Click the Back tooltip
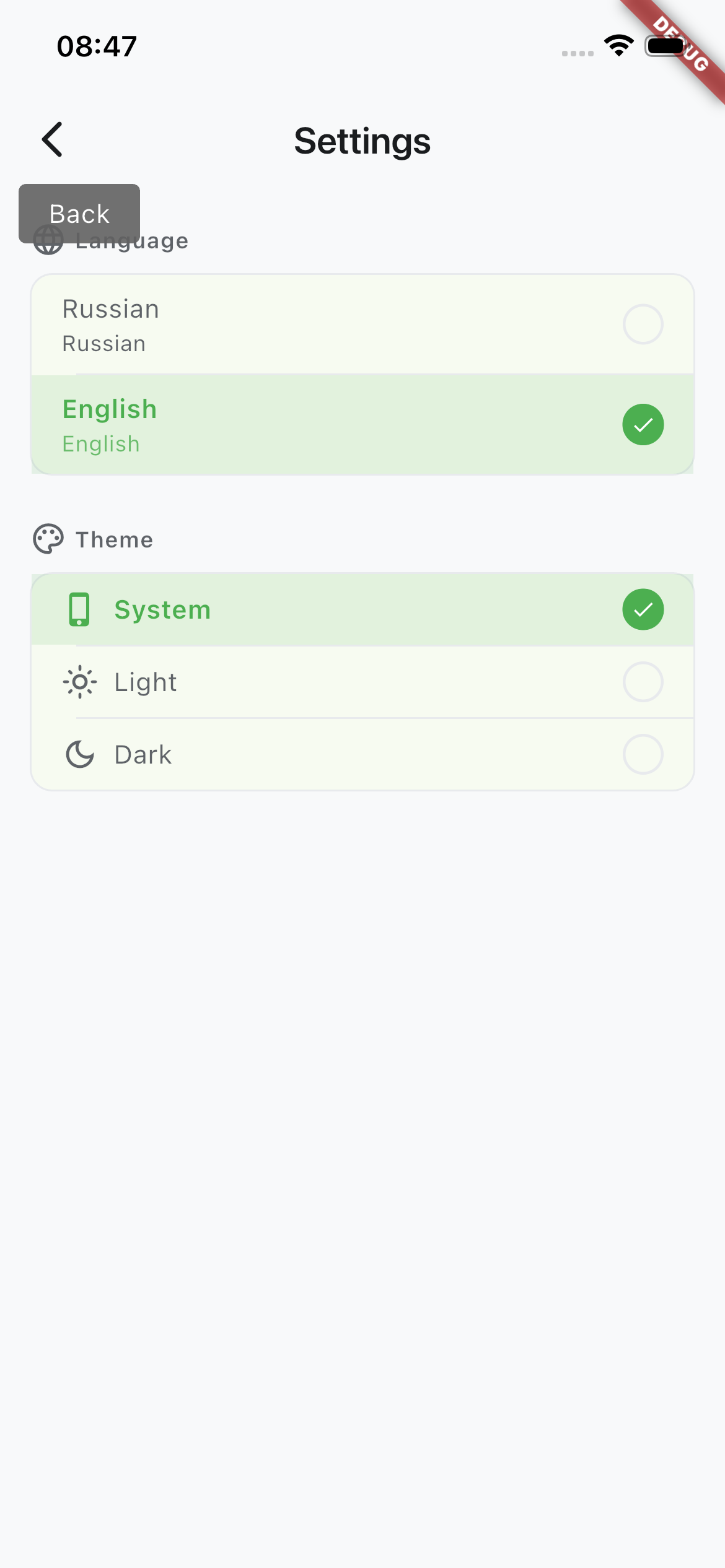Image resolution: width=725 pixels, height=1568 pixels. 79,214
